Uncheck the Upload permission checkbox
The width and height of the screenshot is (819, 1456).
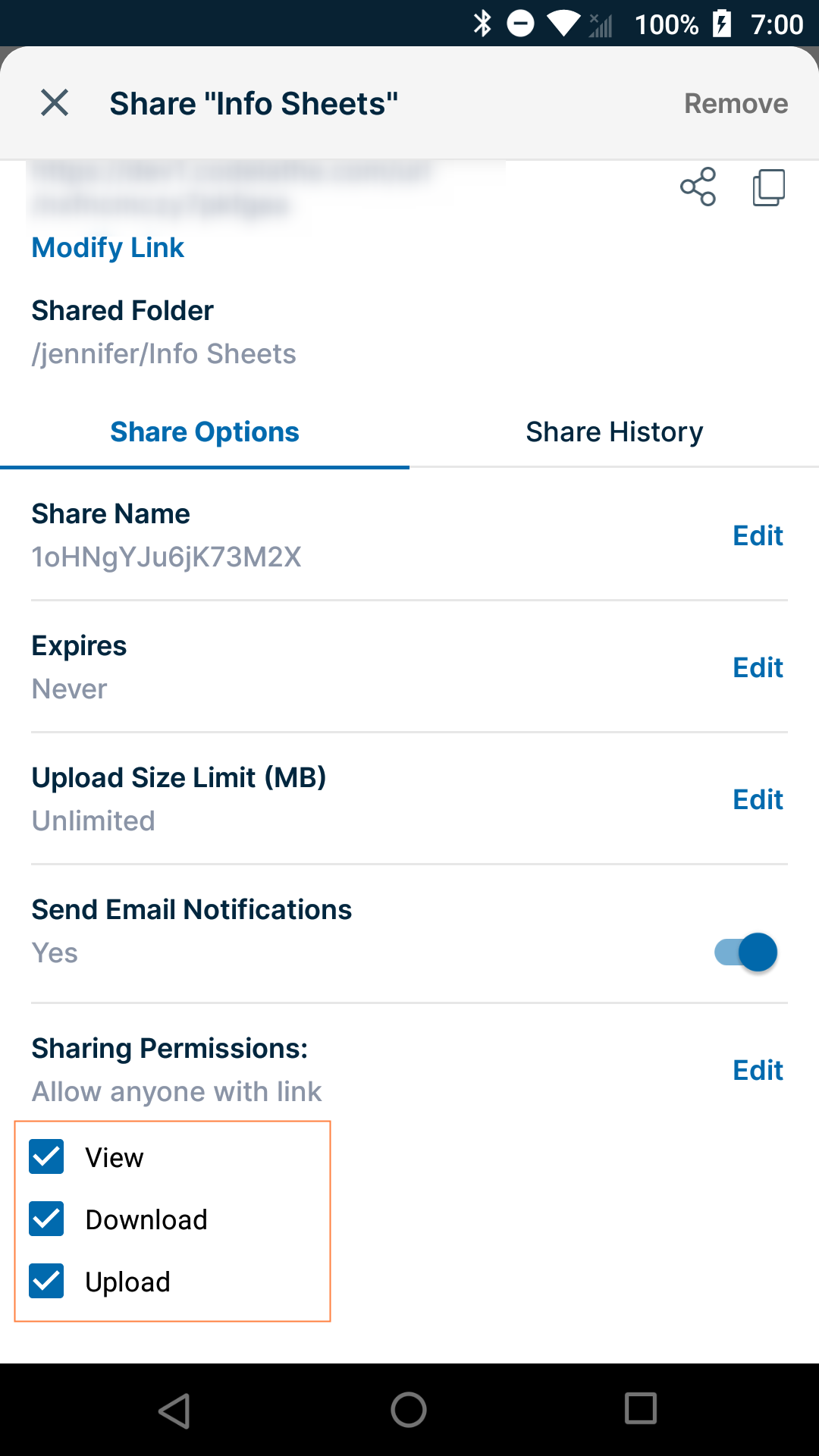tap(47, 1282)
